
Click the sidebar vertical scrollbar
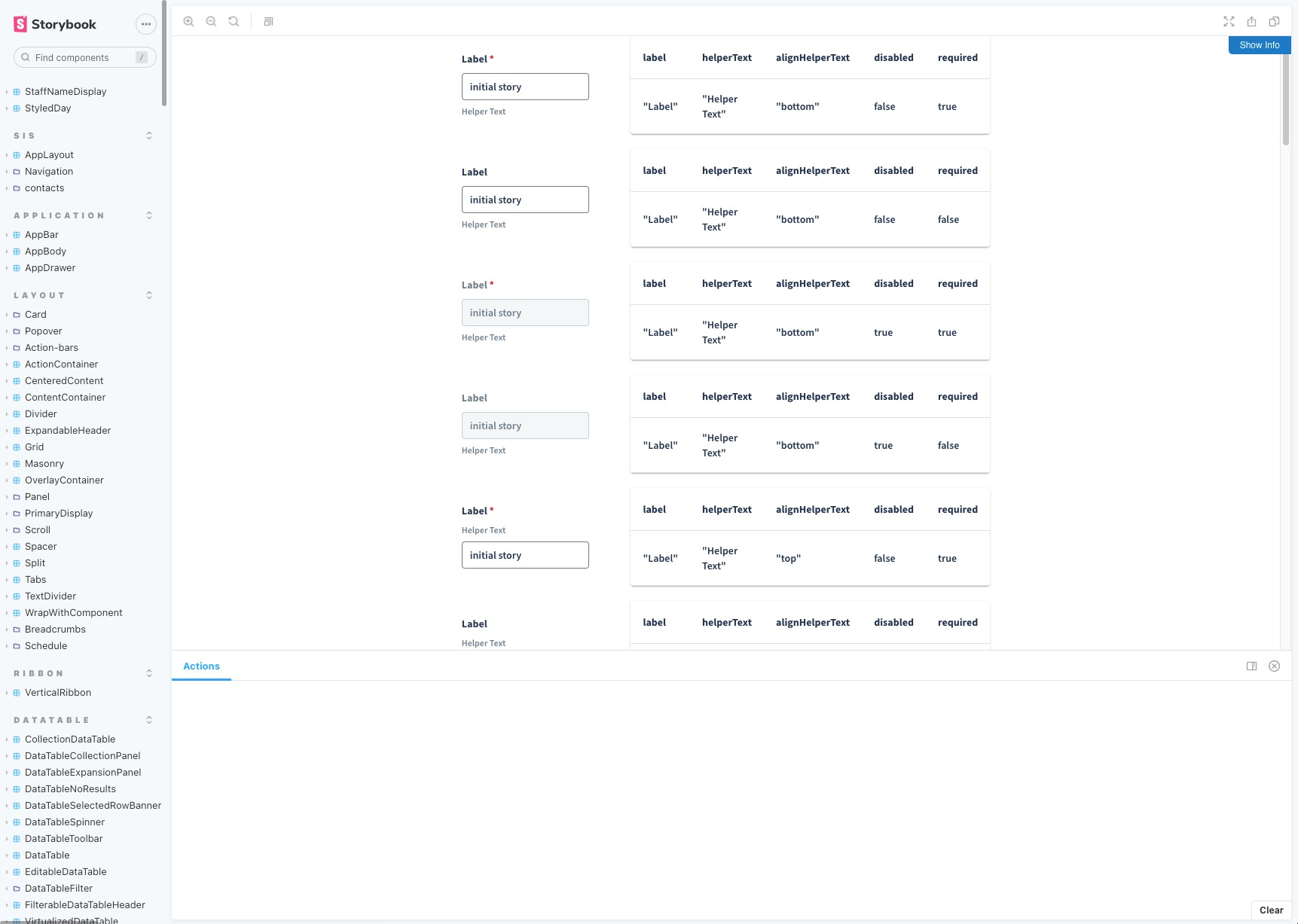(x=164, y=53)
